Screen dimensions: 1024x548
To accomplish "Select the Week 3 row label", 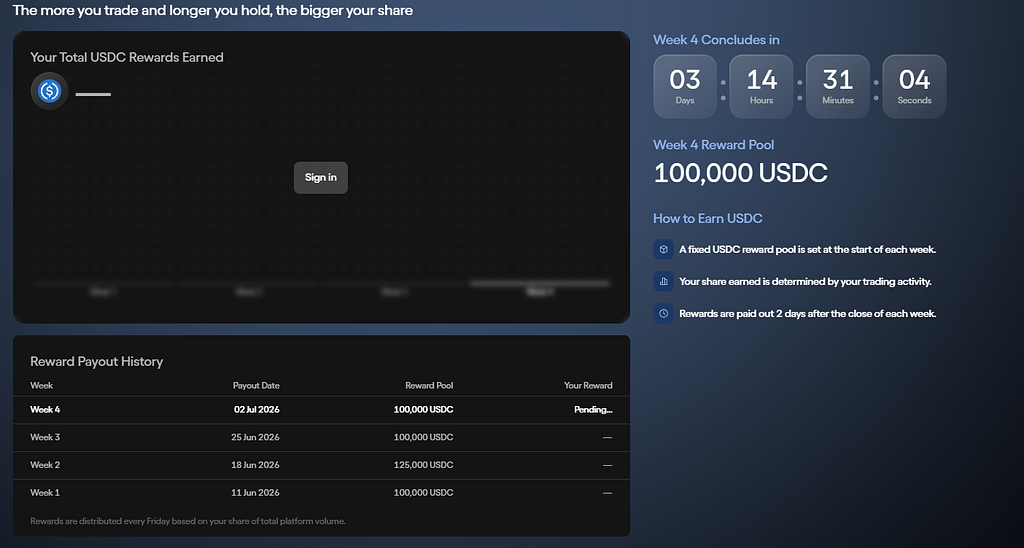I will pos(45,437).
